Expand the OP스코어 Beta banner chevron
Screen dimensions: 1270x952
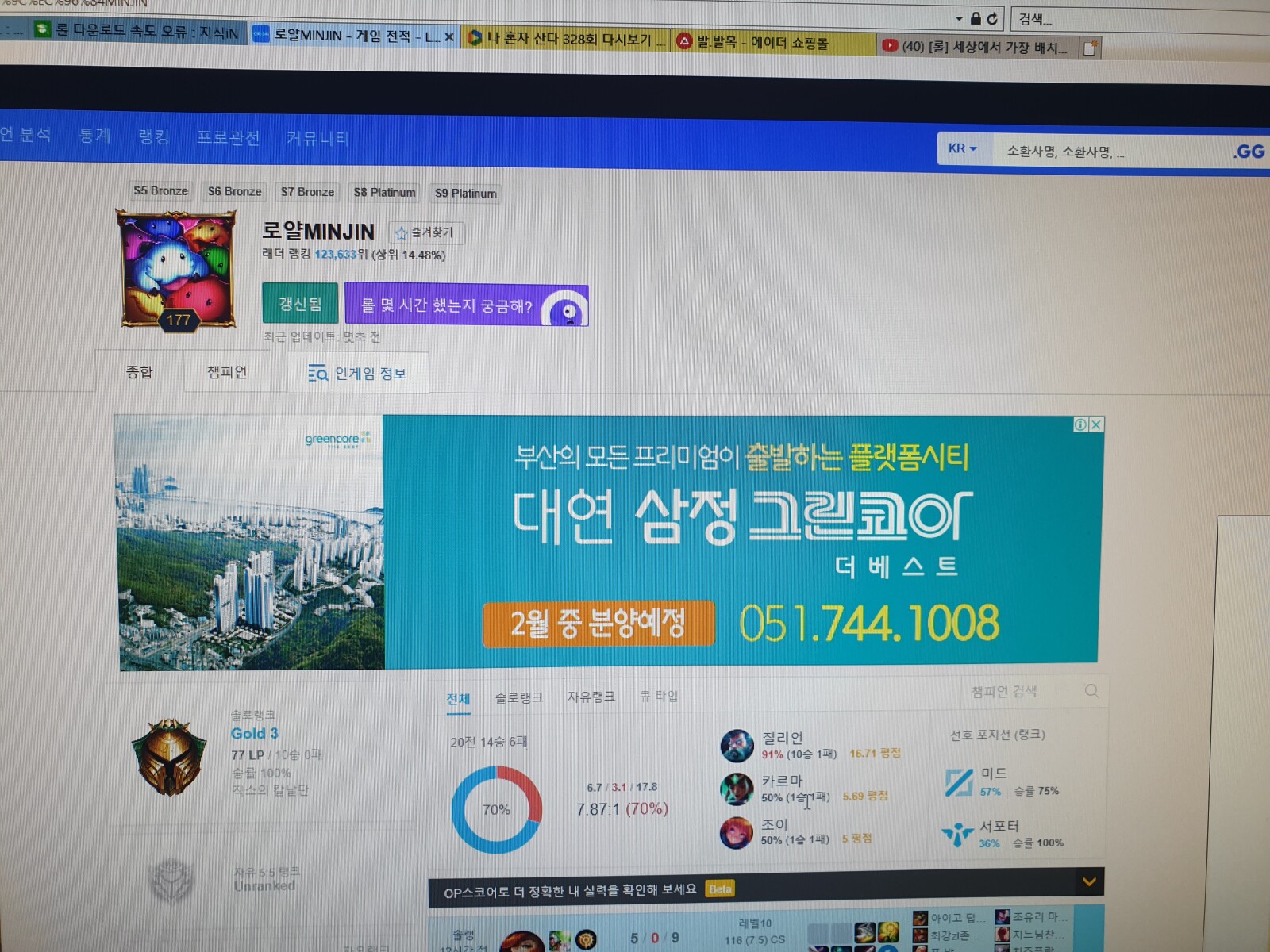point(1089,881)
